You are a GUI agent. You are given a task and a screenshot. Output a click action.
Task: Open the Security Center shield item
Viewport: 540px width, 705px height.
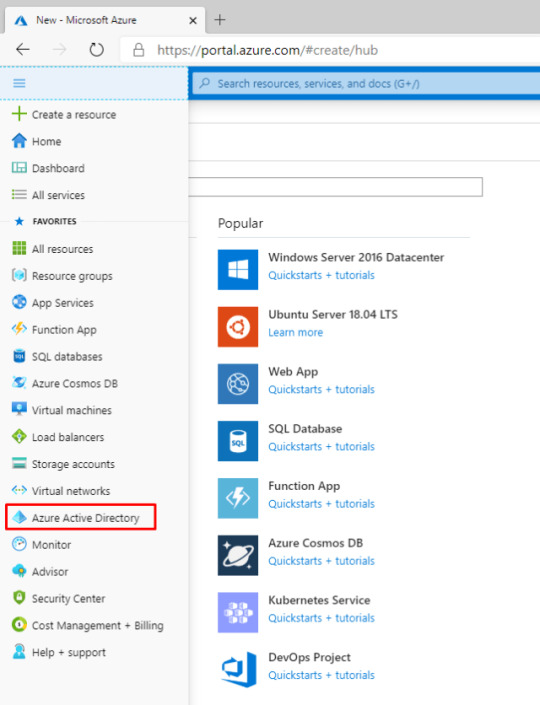click(58, 598)
